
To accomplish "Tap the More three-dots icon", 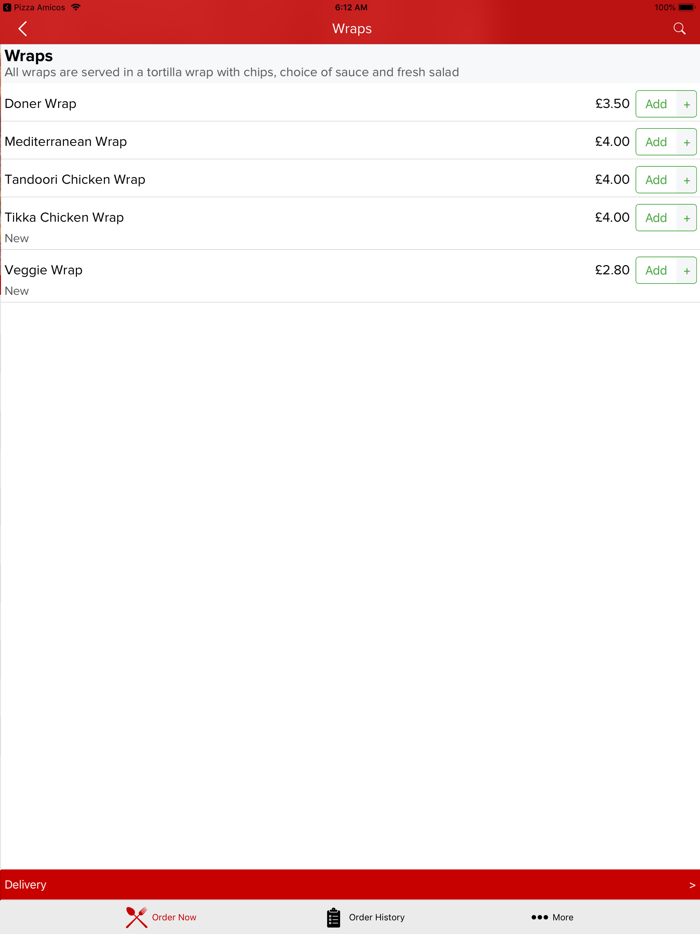I will point(539,917).
